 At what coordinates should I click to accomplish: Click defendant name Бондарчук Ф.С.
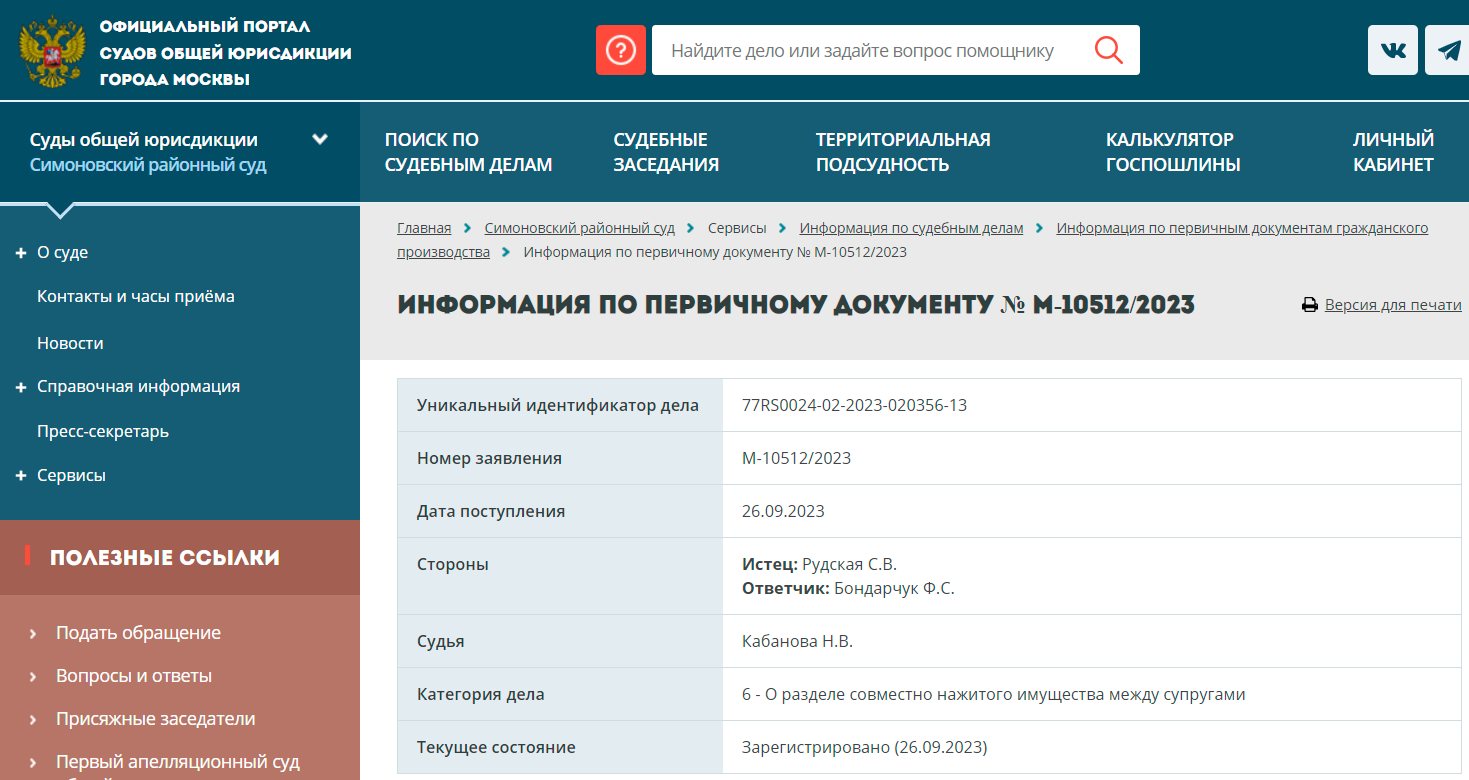894,588
